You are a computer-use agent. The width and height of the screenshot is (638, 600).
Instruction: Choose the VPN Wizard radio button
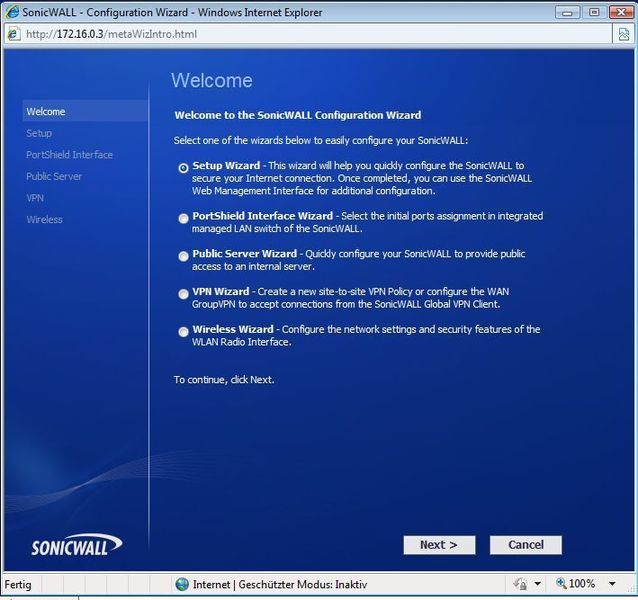point(184,294)
